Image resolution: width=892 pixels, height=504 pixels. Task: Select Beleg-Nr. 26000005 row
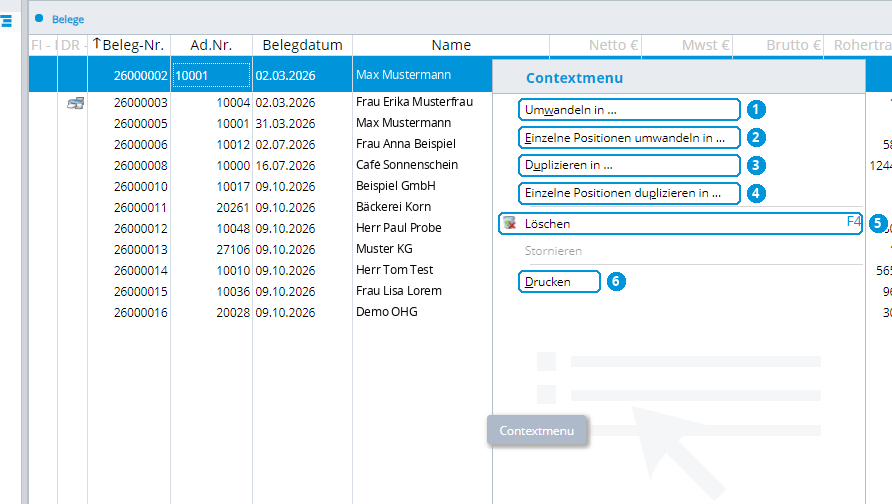[x=141, y=123]
